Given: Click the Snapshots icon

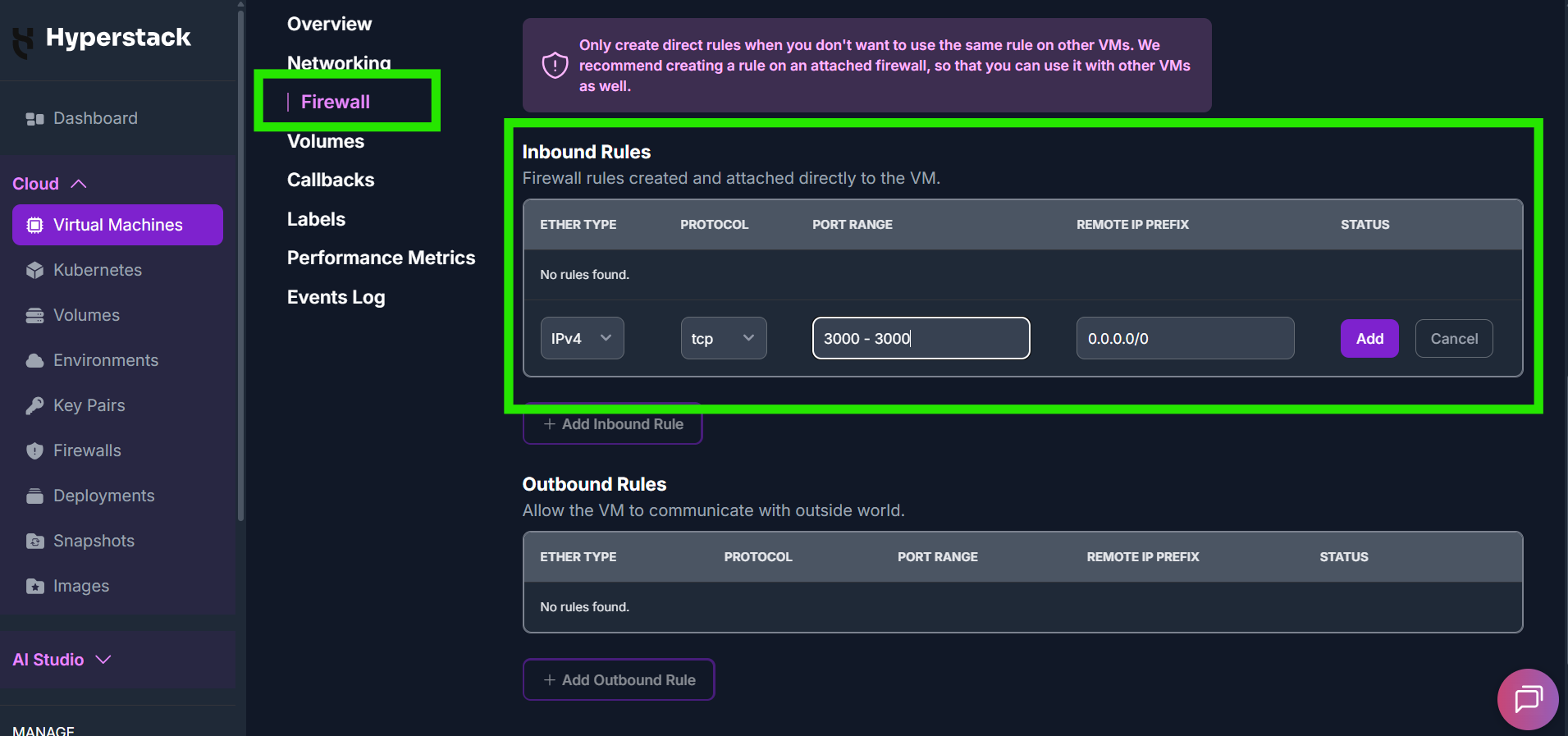Looking at the screenshot, I should point(34,541).
